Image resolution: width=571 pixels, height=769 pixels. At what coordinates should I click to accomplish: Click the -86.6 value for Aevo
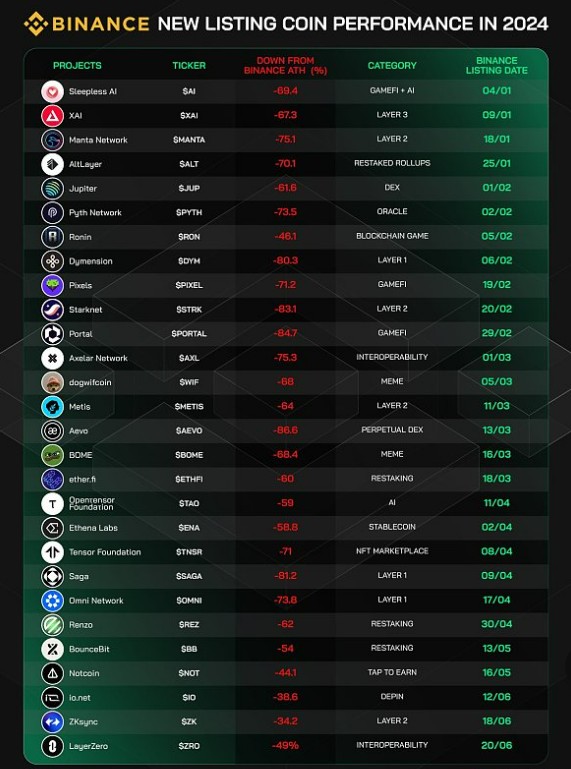point(285,430)
